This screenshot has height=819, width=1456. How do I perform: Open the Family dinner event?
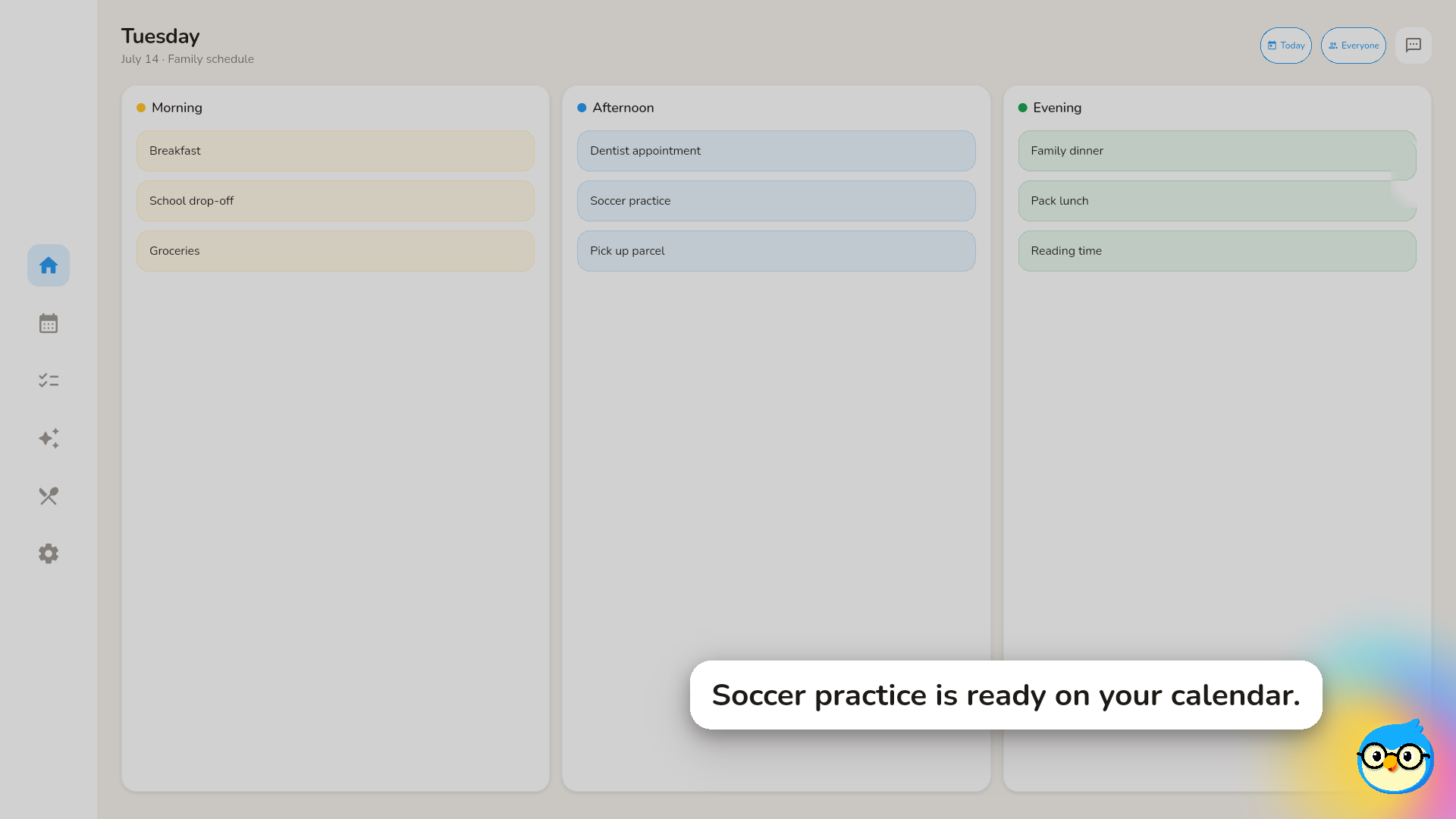coord(1217,151)
